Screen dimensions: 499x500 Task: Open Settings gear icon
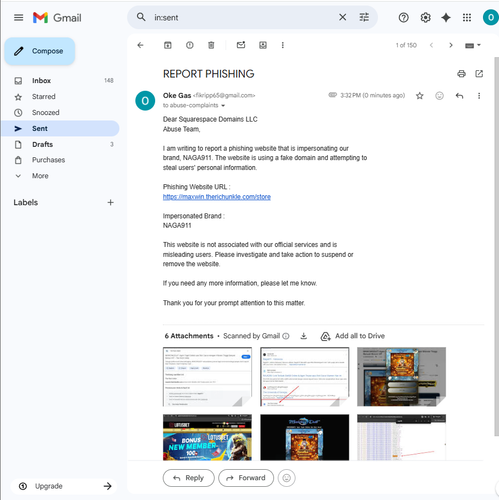click(x=425, y=17)
